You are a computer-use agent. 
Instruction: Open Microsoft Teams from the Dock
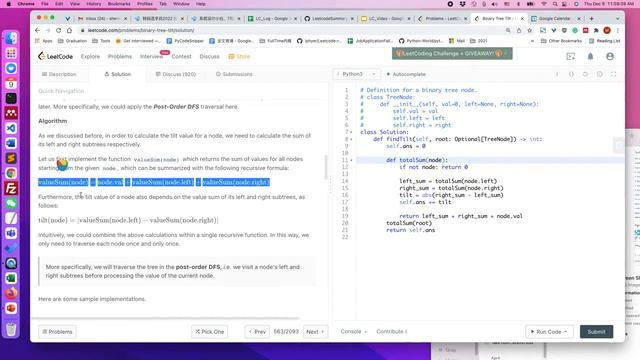11,233
